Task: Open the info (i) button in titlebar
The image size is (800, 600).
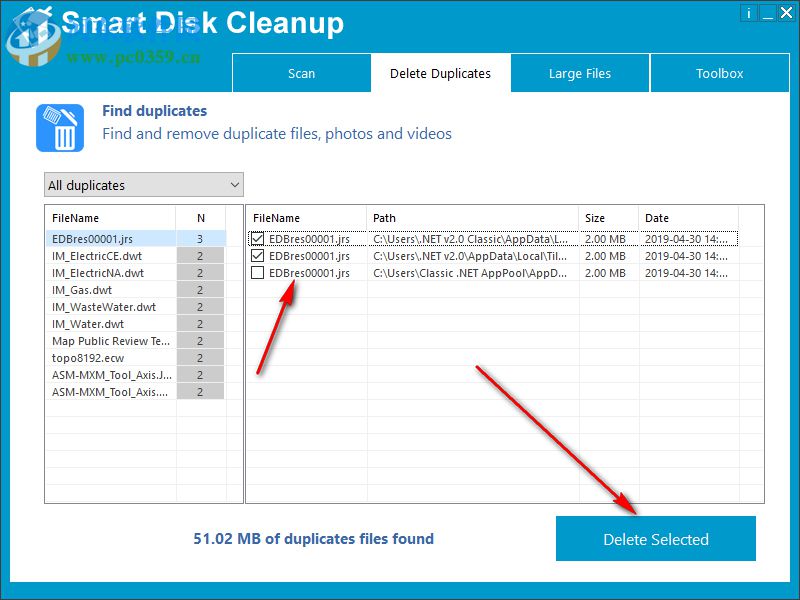Action: [x=749, y=13]
